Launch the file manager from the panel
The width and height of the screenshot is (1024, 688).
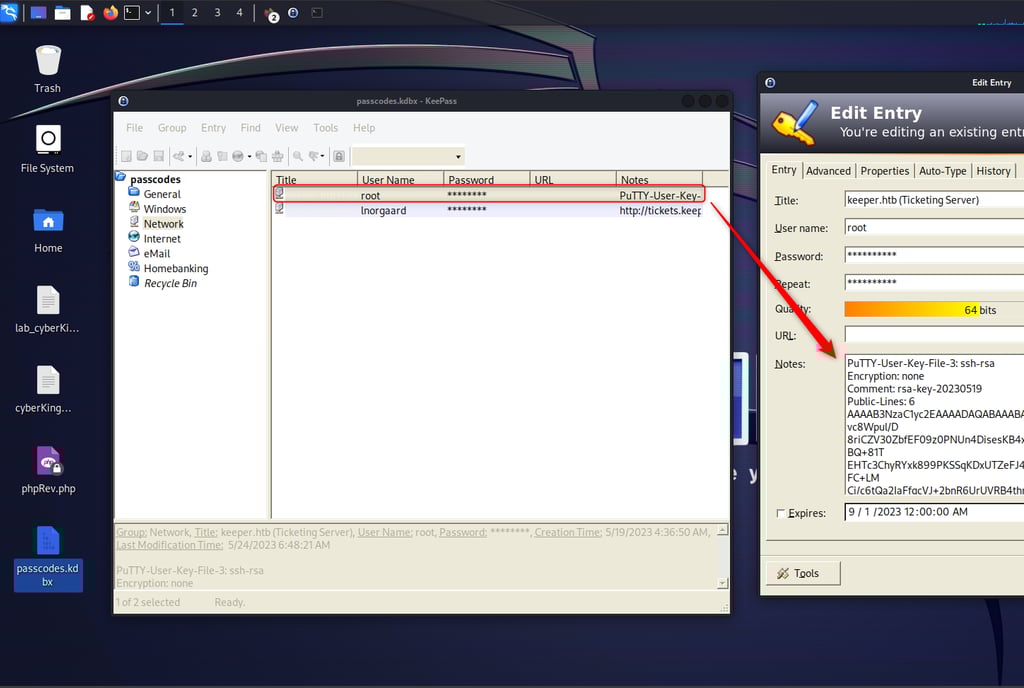tap(63, 12)
